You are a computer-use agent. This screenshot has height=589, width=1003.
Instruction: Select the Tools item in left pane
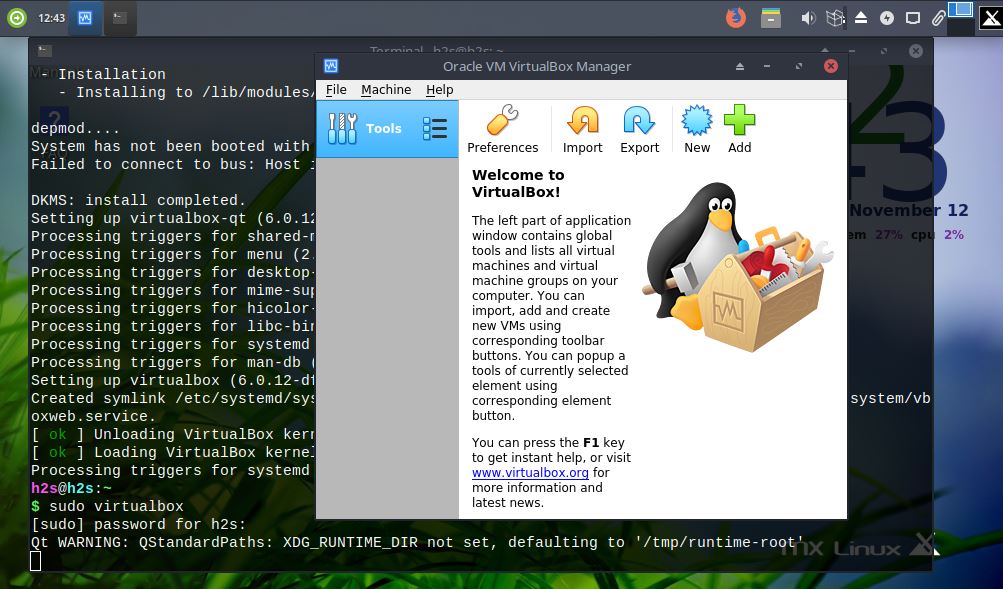pyautogui.click(x=387, y=129)
